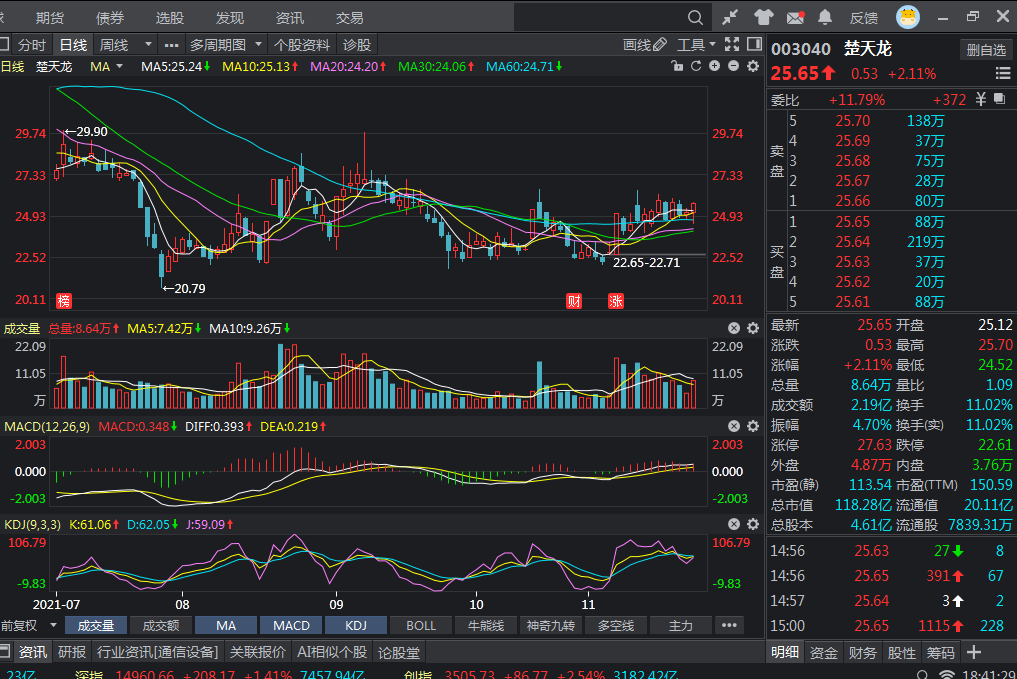
Task: Open the skin theme shirt icon
Action: [763, 17]
